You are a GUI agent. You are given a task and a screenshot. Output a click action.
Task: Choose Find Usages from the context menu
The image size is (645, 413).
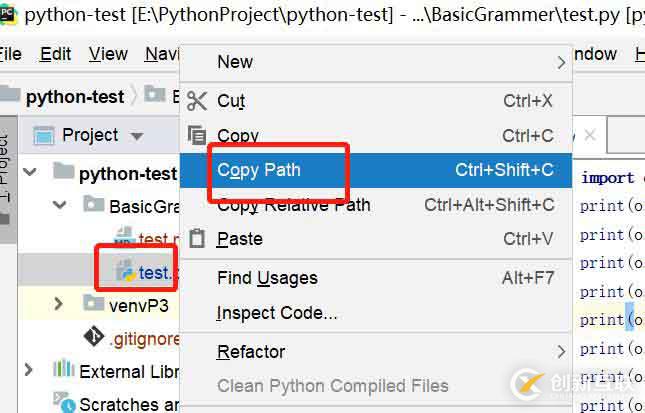tap(267, 278)
